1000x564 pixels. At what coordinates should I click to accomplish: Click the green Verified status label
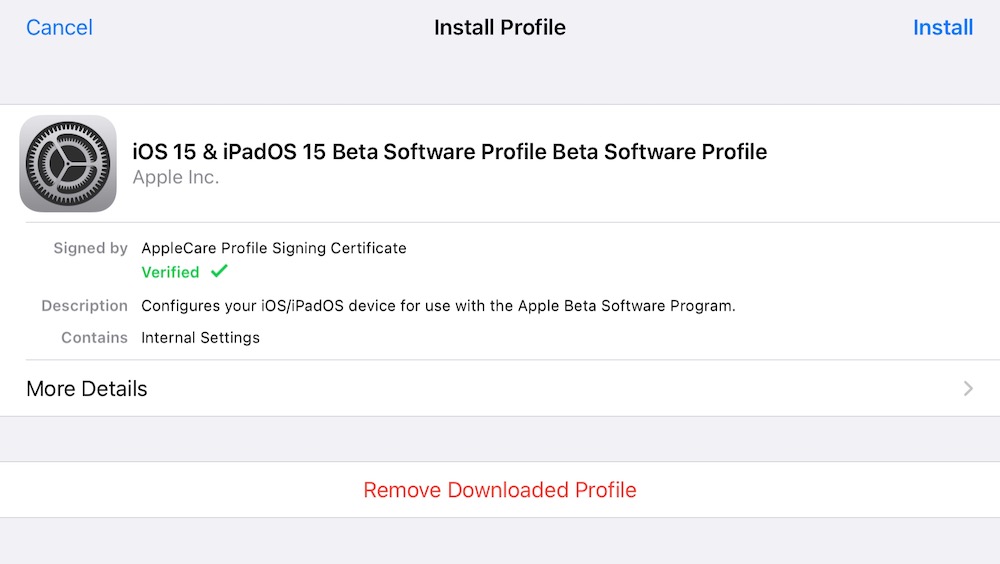(170, 272)
